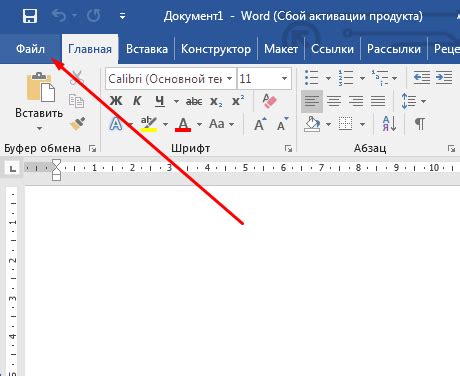Select the Format Painter brush
The width and height of the screenshot is (460, 376).
coord(78,124)
